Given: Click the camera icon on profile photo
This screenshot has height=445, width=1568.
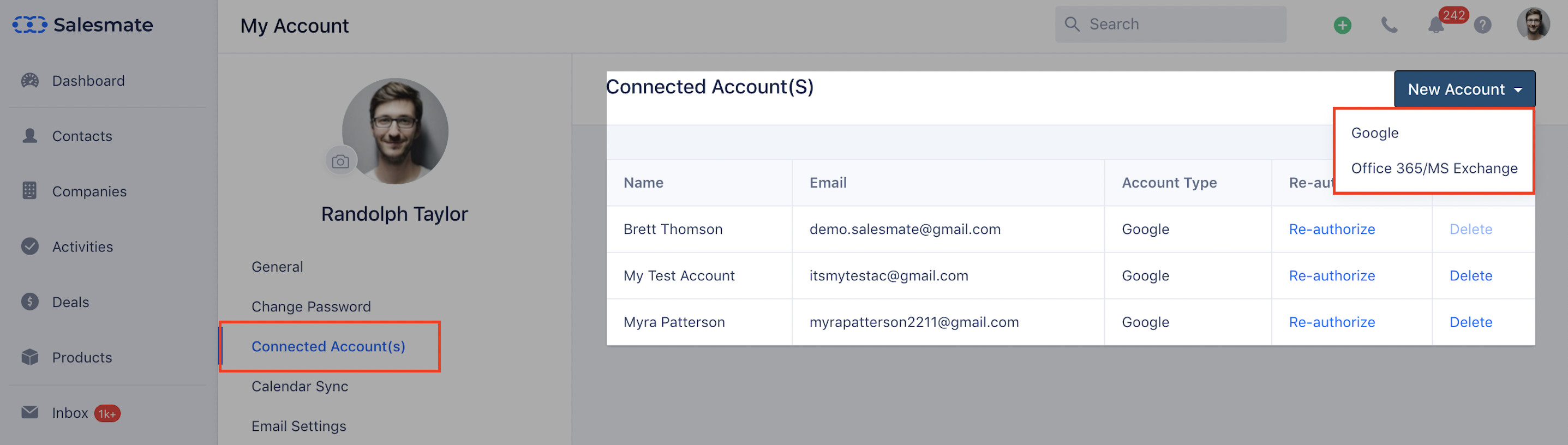Looking at the screenshot, I should [340, 161].
